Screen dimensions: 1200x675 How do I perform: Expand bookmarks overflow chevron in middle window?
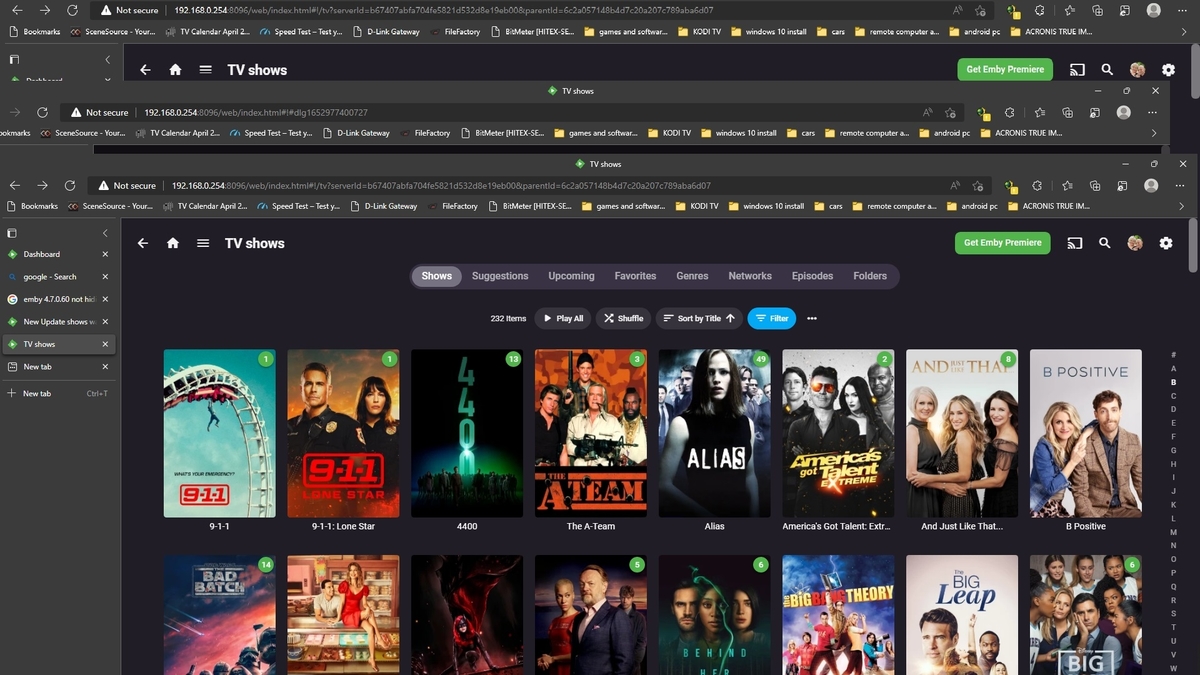(x=1153, y=133)
